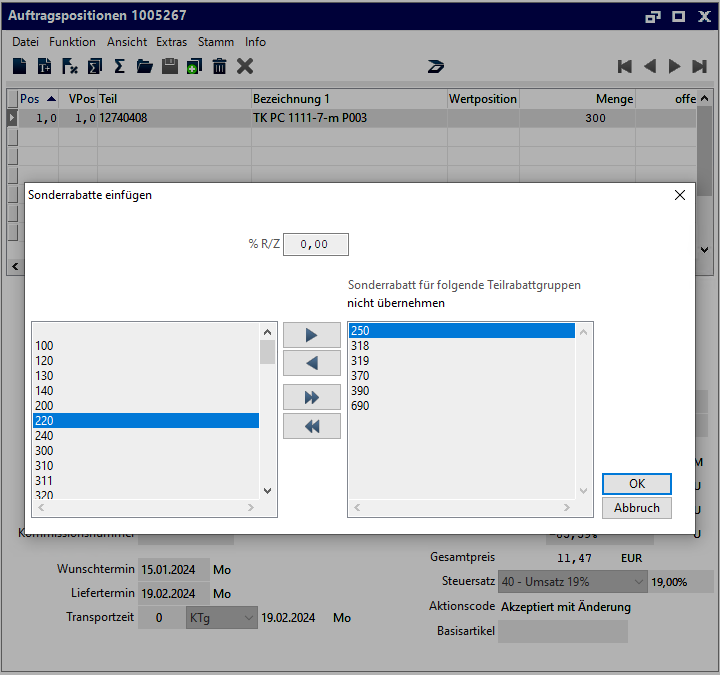Image resolution: width=720 pixels, height=675 pixels.
Task: Click left list scroll down arrow
Action: tap(268, 491)
